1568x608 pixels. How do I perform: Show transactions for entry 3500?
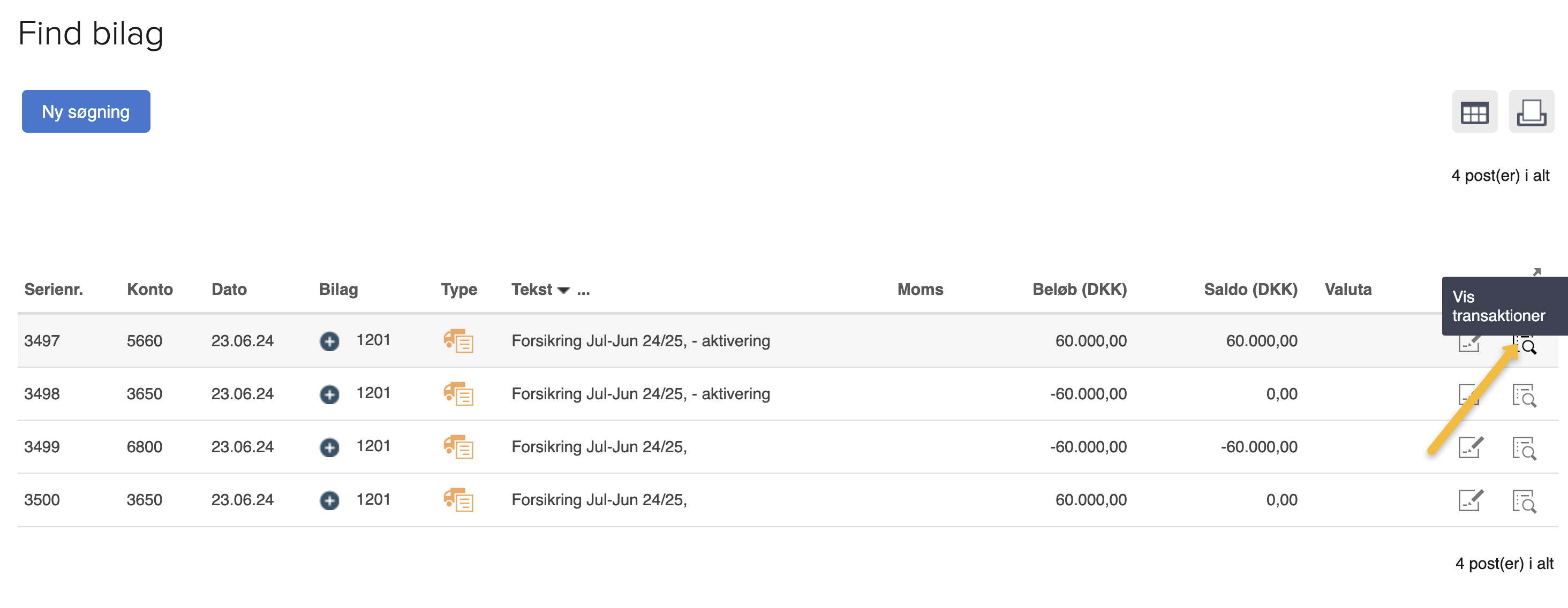[1524, 501]
